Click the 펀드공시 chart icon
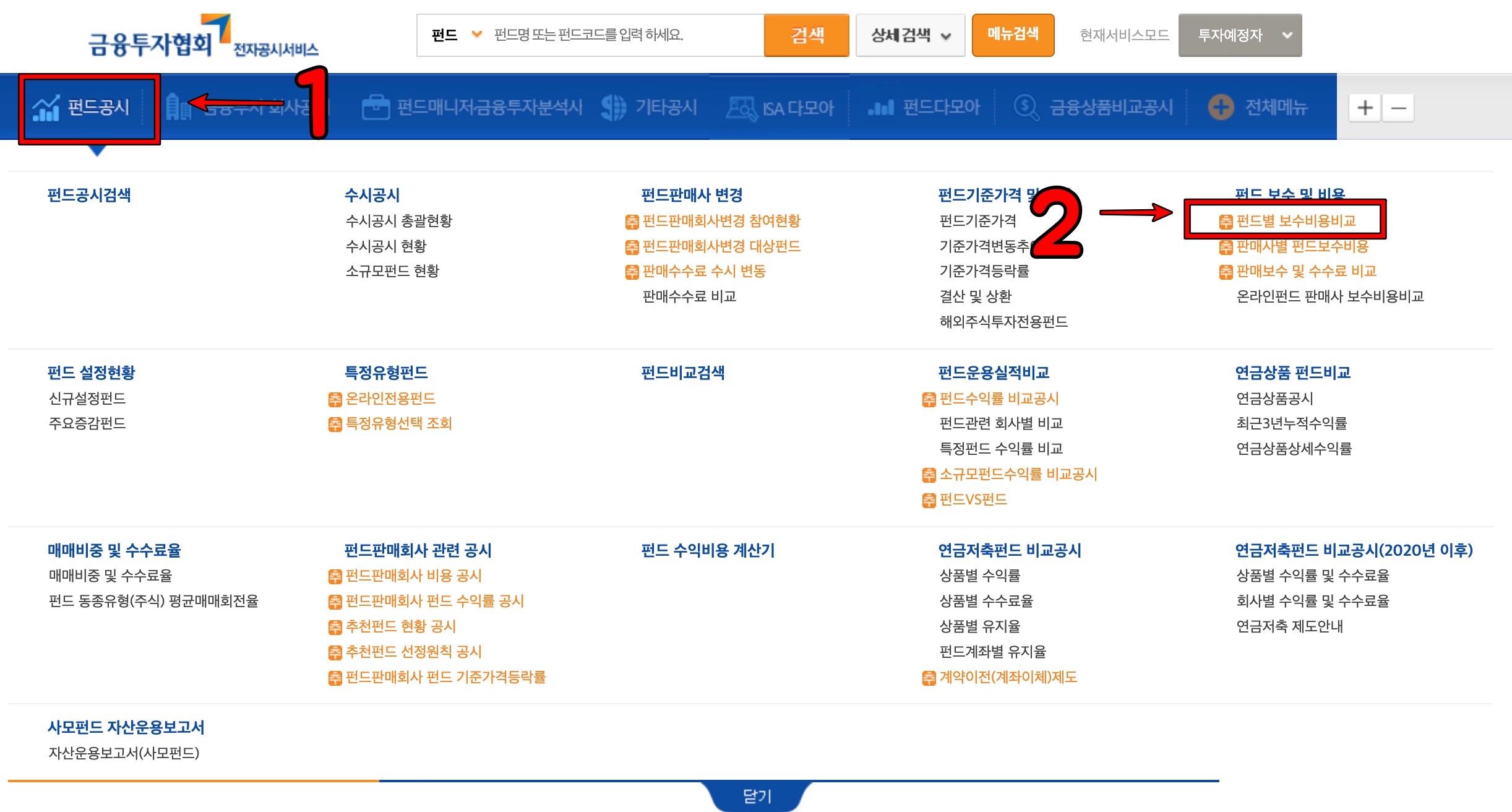 tap(46, 108)
